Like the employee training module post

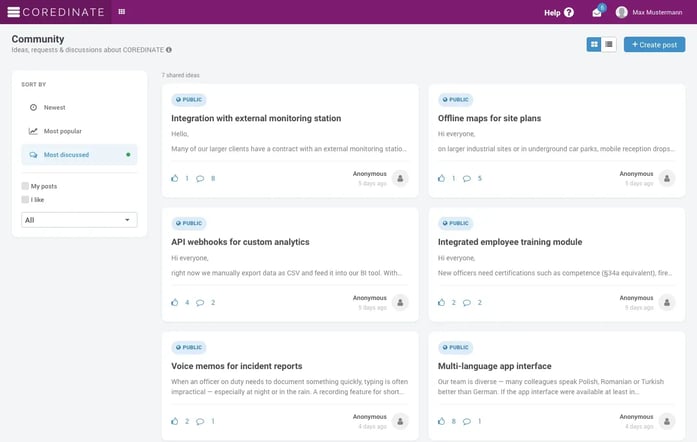click(441, 302)
